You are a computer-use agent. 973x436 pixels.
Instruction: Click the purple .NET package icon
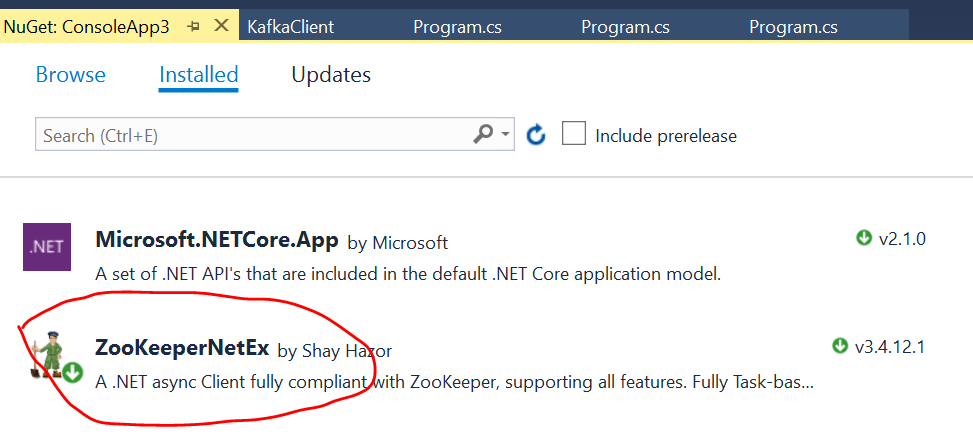pyautogui.click(x=47, y=247)
